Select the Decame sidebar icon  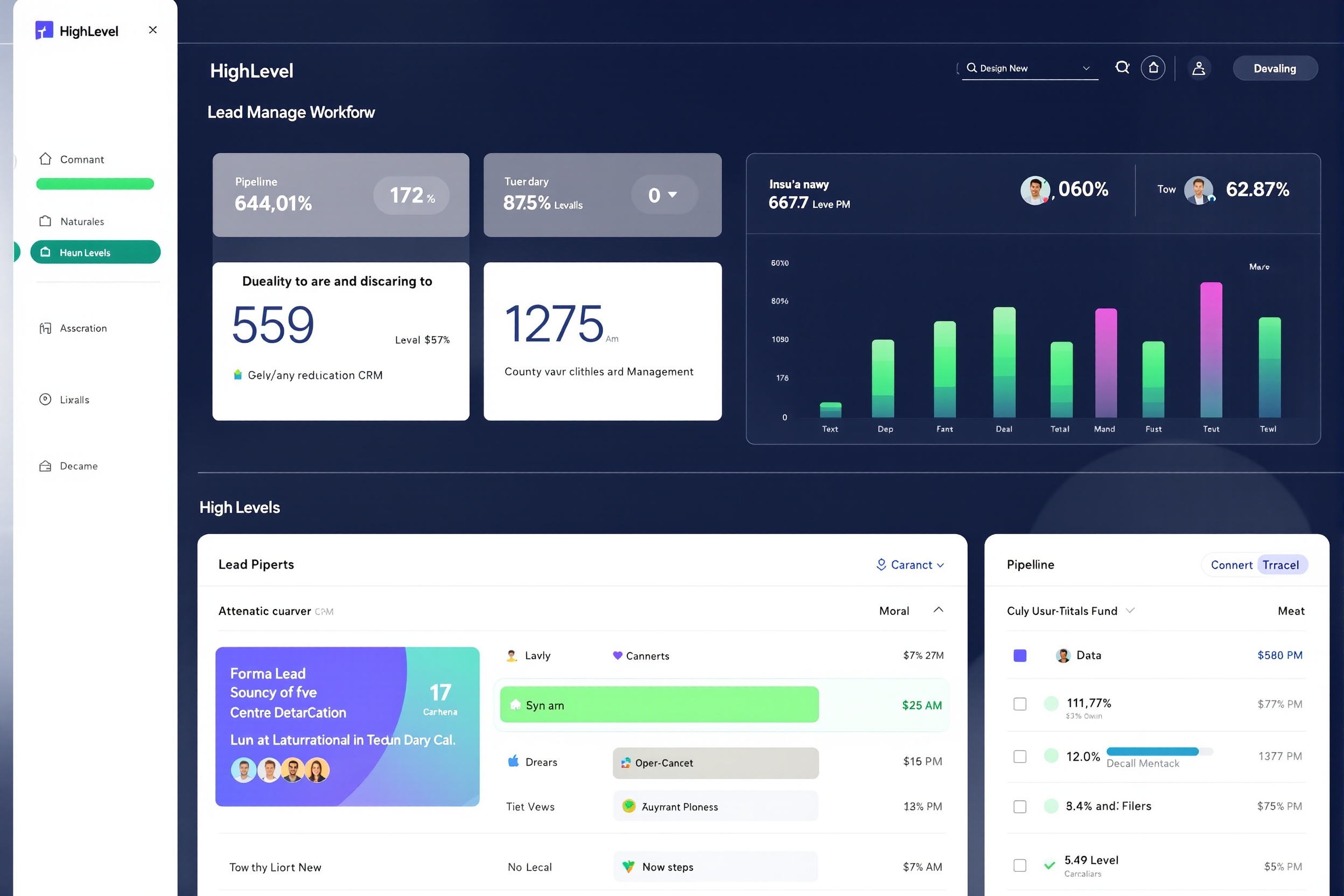46,466
